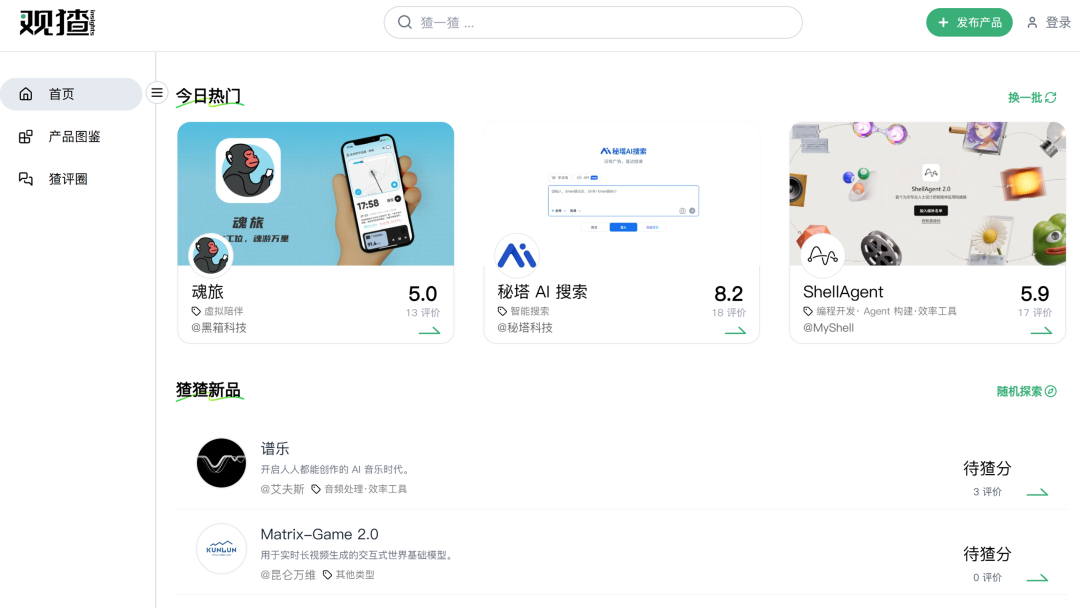Image resolution: width=1080 pixels, height=608 pixels.
Task: Click the @黑箱科技 author link
Action: [219, 328]
